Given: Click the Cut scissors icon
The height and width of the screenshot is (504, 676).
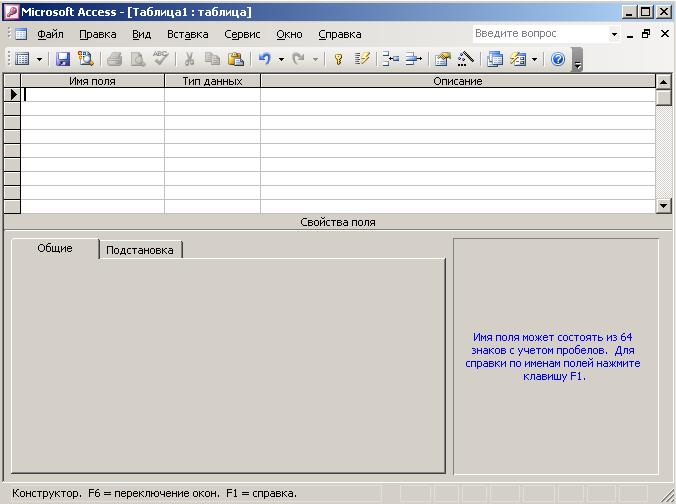Looking at the screenshot, I should tap(189, 59).
